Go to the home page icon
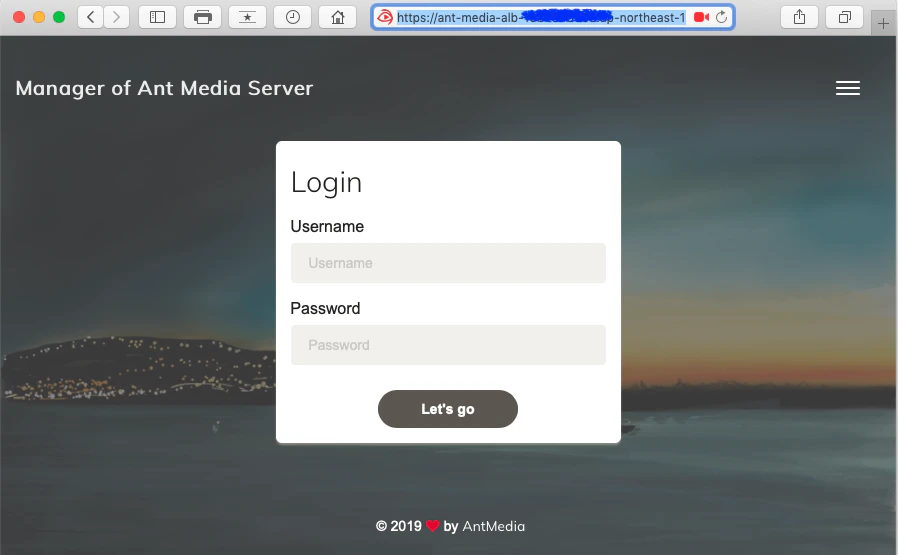Viewport: 898px width, 555px height. pos(338,17)
